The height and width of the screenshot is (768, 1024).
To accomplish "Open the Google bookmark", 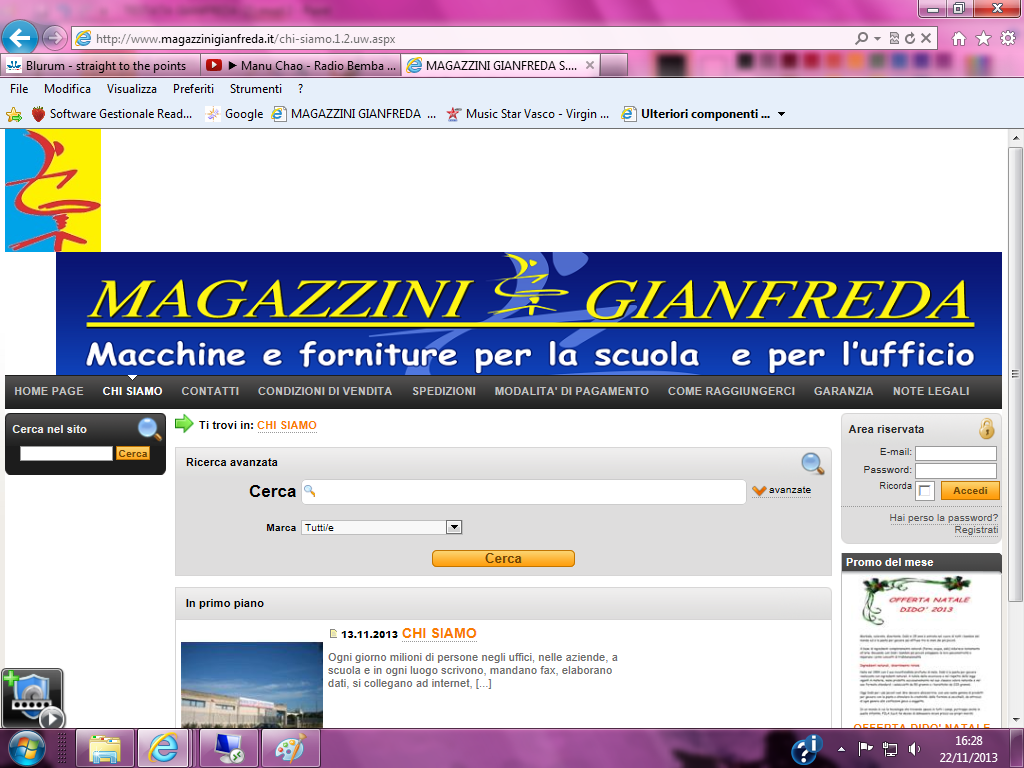I will [234, 114].
